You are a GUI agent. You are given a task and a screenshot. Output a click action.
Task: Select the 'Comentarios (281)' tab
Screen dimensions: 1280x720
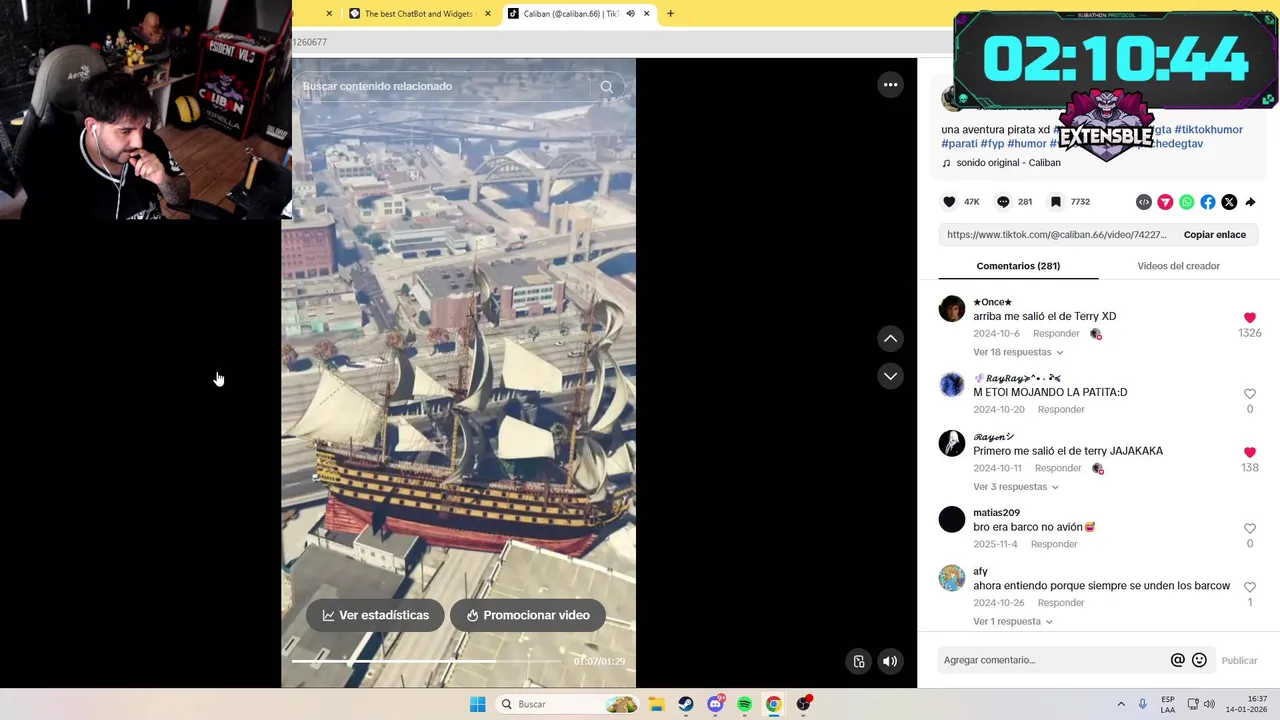click(1018, 266)
